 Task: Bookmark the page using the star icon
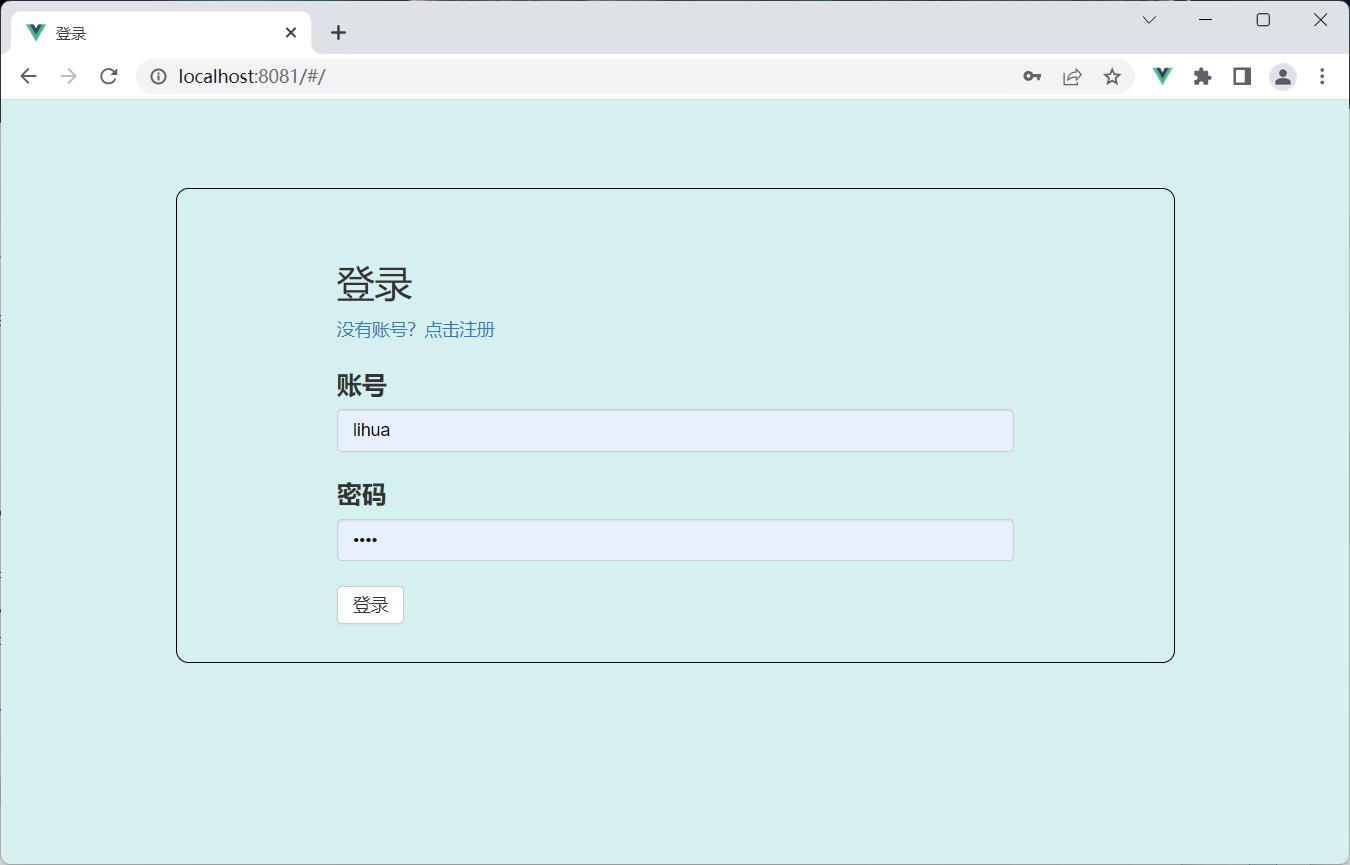(1112, 76)
